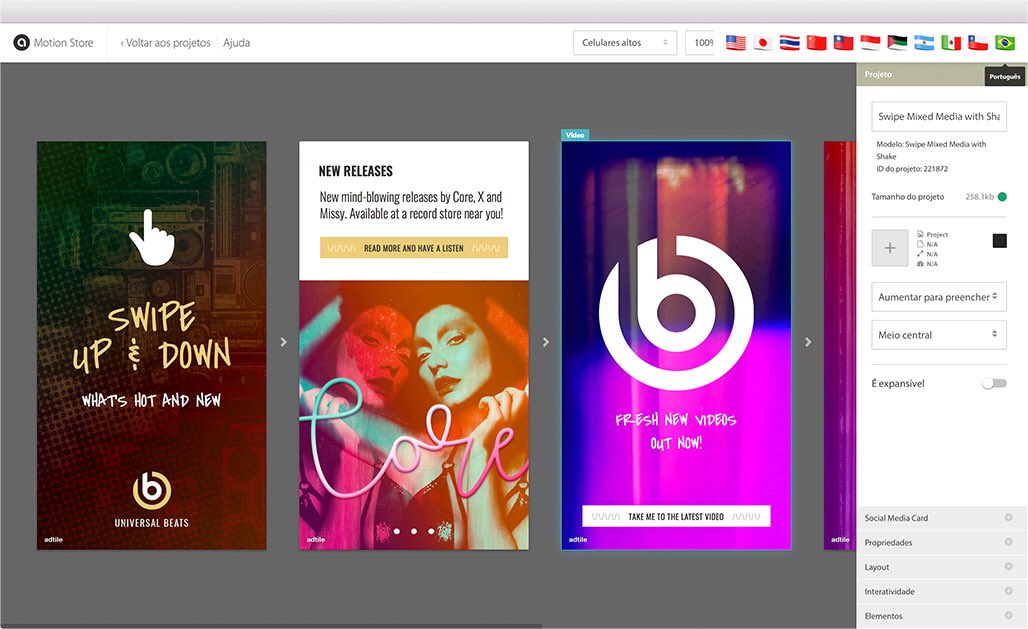The image size is (1028, 629).
Task: Click the '258.1kb' size value
Action: point(979,197)
